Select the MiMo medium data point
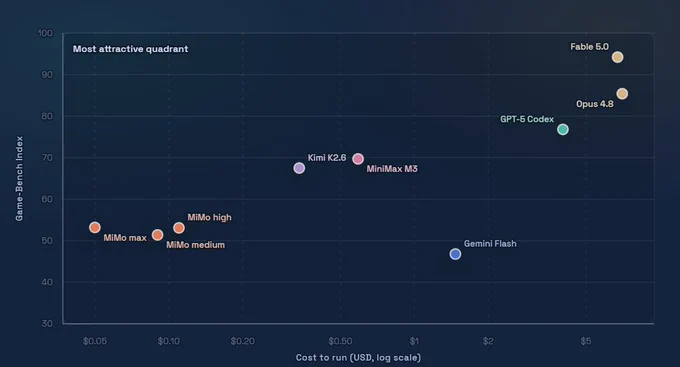 pyautogui.click(x=157, y=235)
